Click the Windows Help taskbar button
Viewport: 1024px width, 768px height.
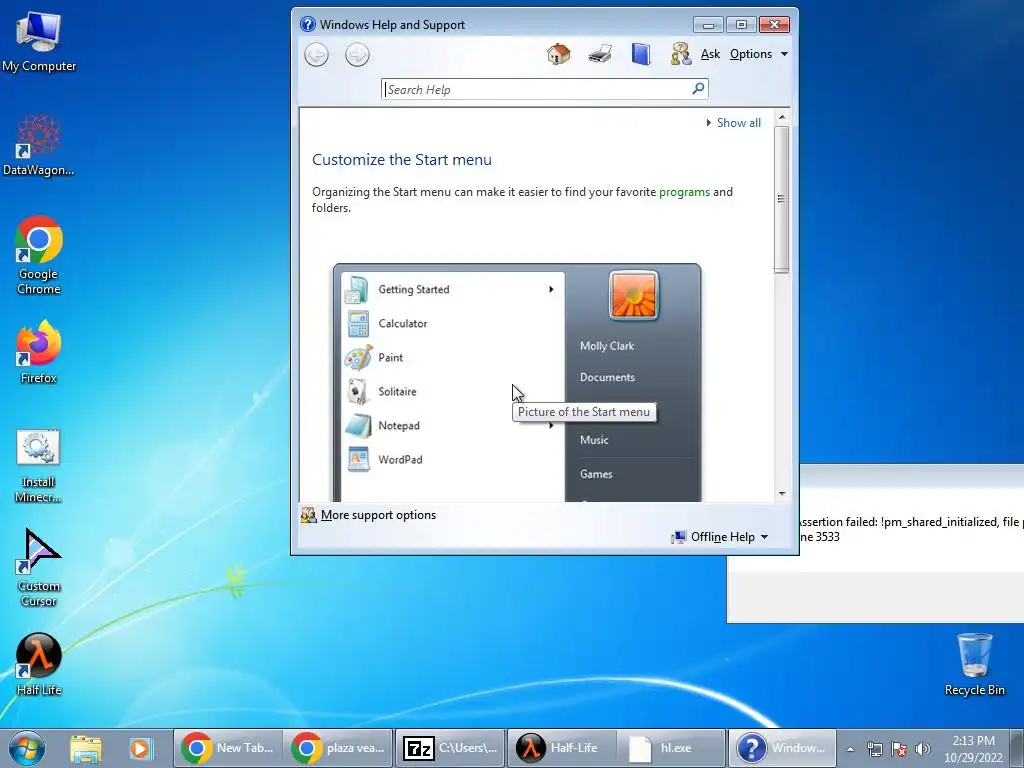[x=782, y=748]
